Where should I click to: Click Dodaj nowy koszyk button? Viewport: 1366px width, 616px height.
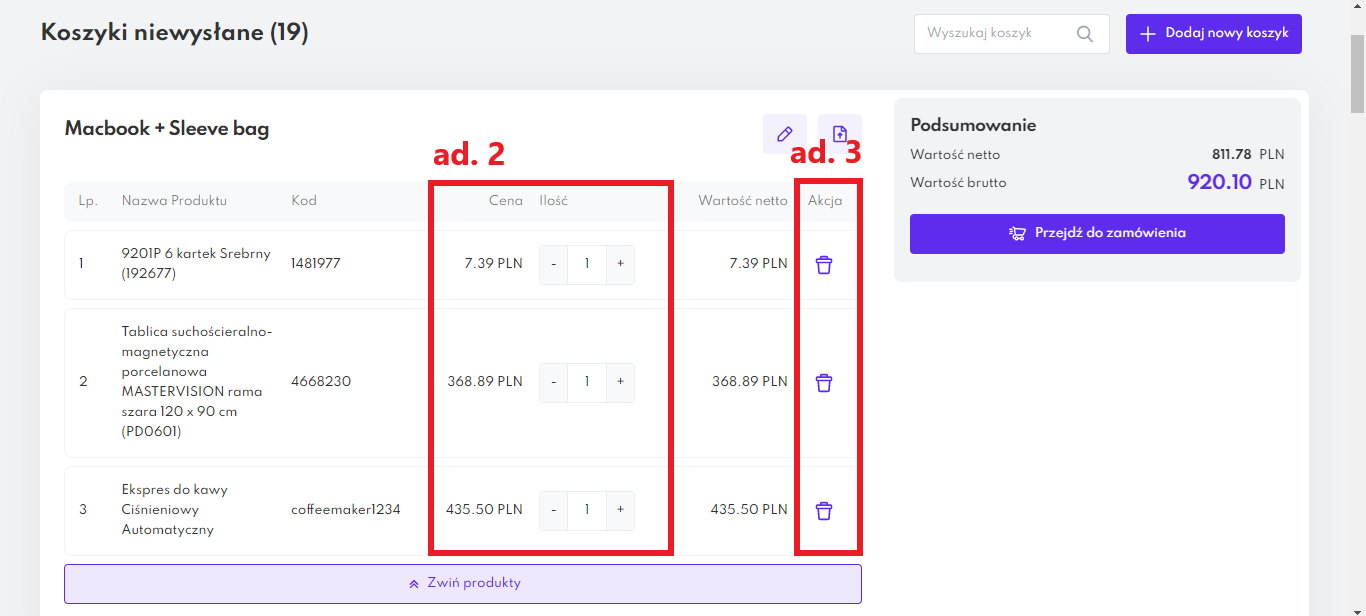(x=1214, y=34)
